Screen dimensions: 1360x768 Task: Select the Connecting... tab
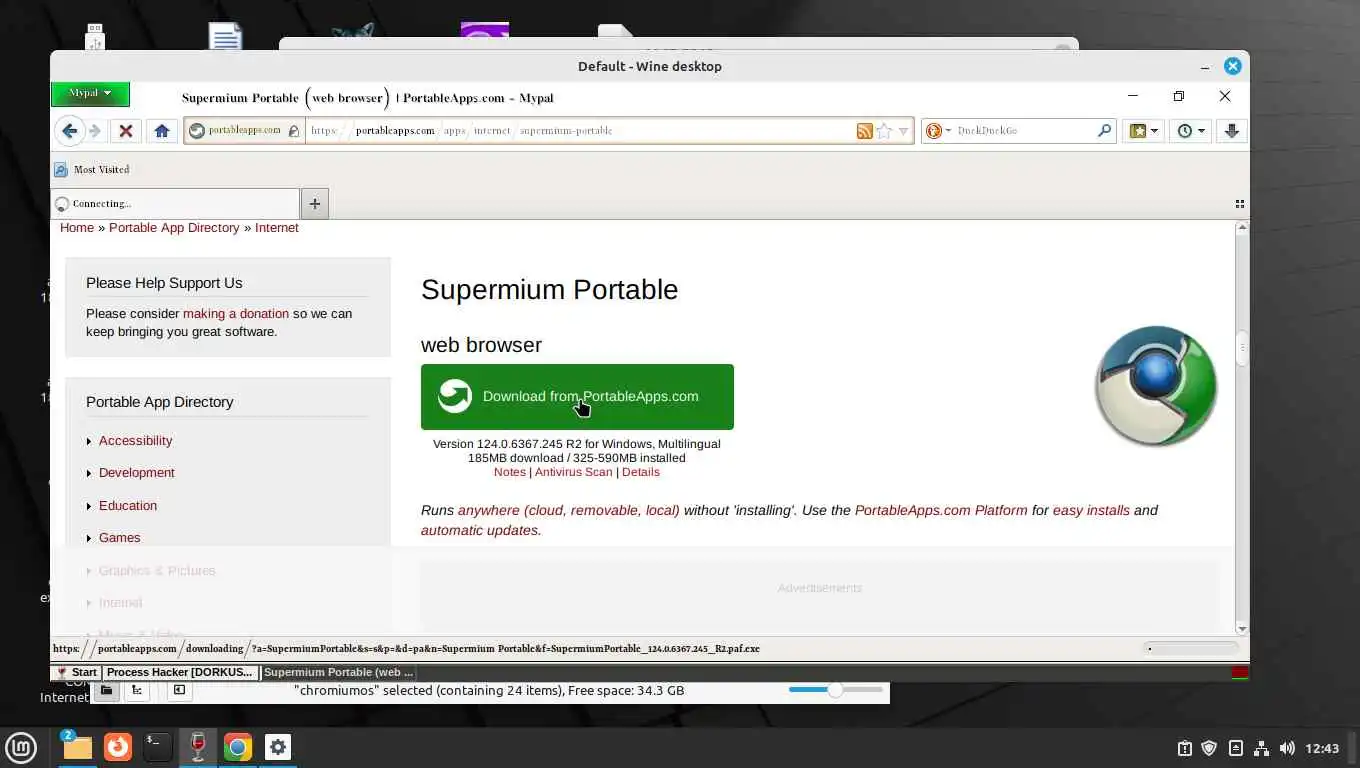(x=175, y=204)
